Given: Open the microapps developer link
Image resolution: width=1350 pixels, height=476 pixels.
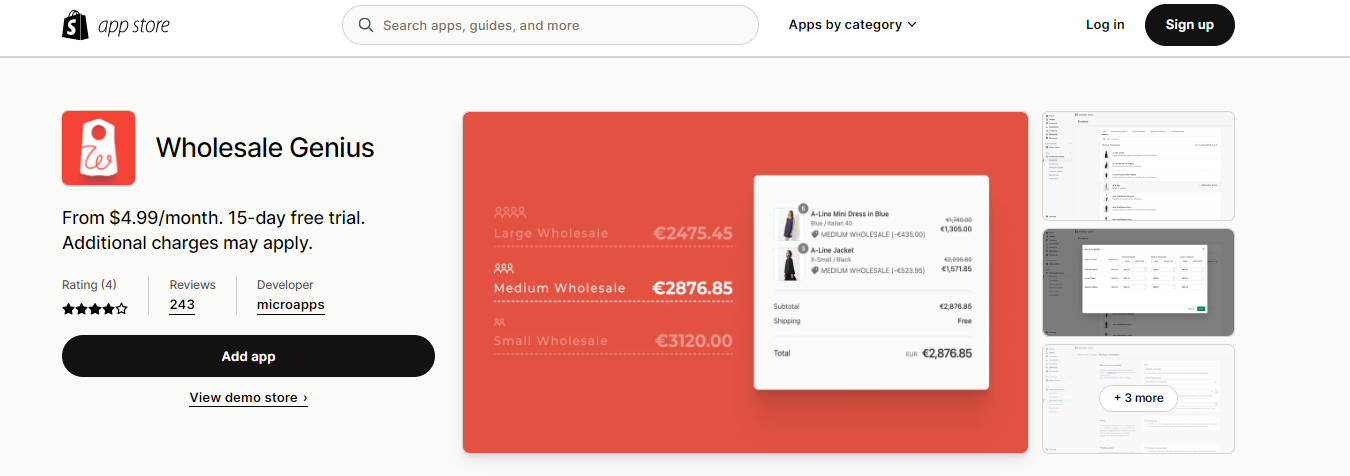Looking at the screenshot, I should point(291,305).
